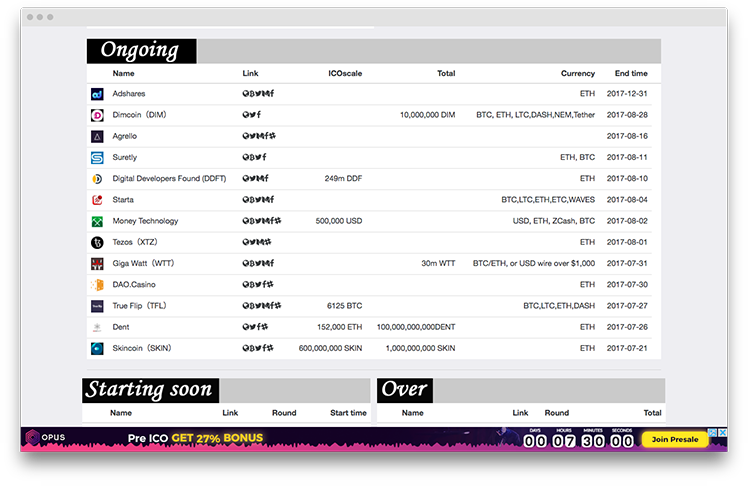The width and height of the screenshot is (748, 488).
Task: Open Adshares Facebook link icon
Action: pos(272,93)
